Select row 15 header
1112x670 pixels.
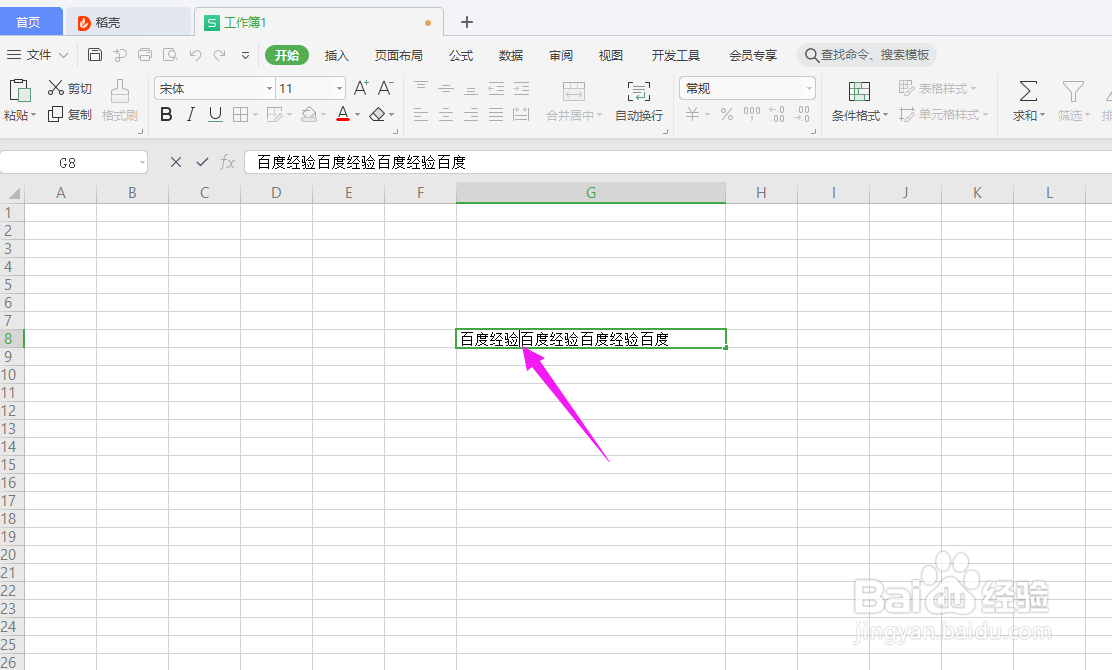11,464
